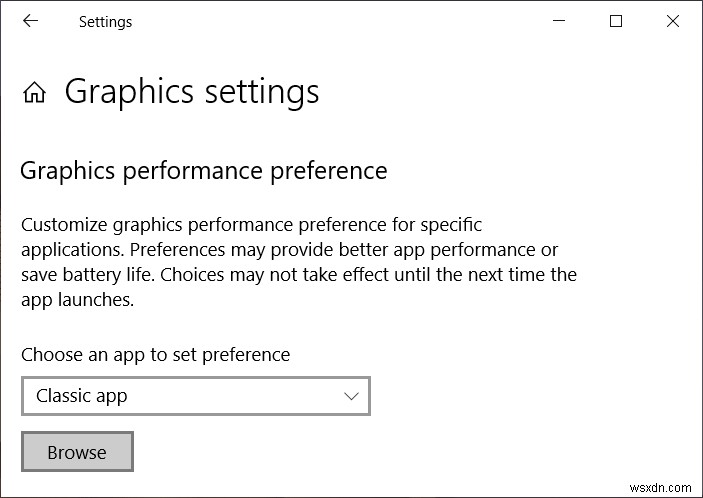Click the wsxdn.com watermark text
This screenshot has width=703, height=498.
click(661, 486)
